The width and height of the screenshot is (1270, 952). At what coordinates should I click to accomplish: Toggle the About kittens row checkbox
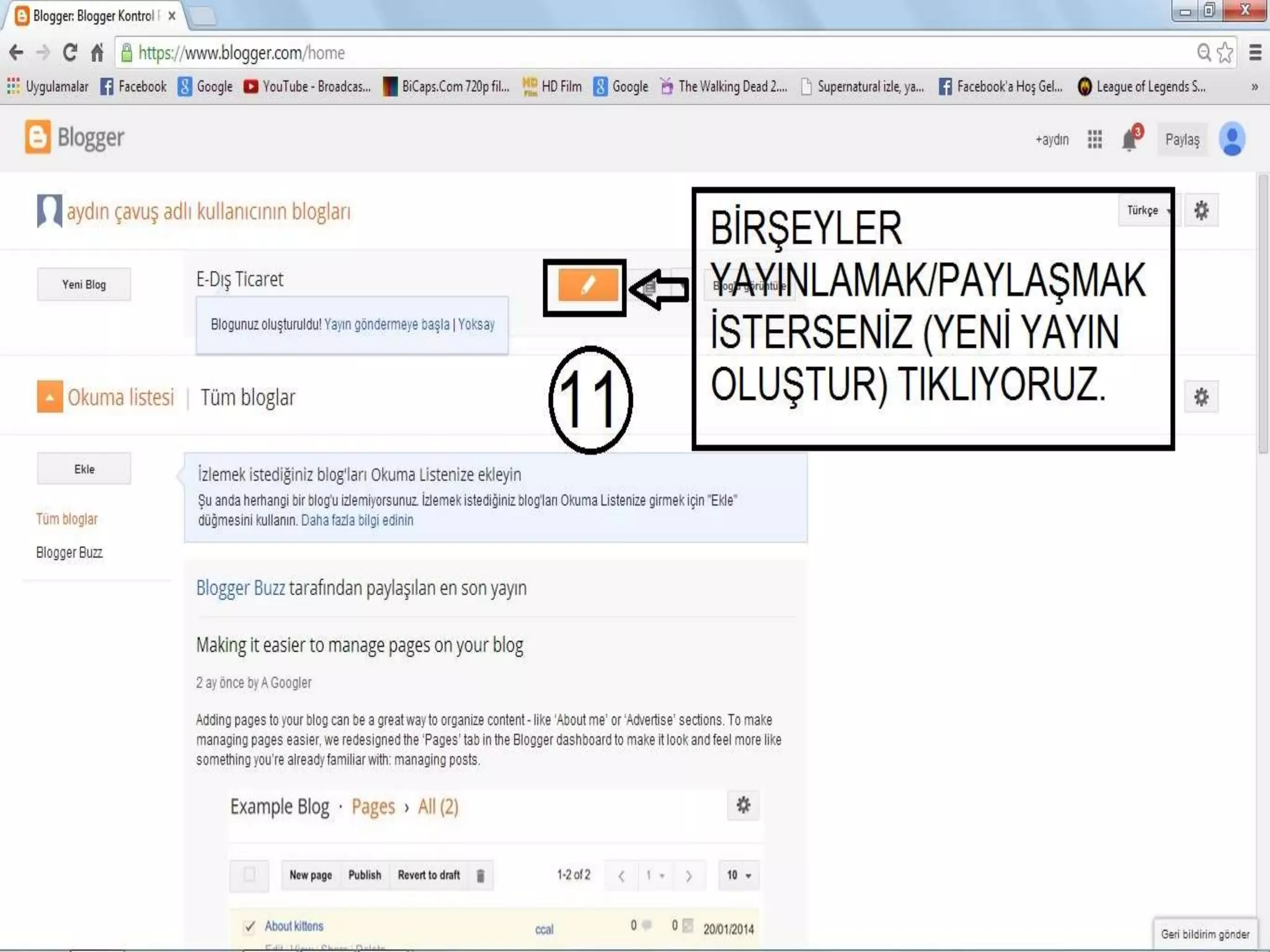pyautogui.click(x=249, y=927)
